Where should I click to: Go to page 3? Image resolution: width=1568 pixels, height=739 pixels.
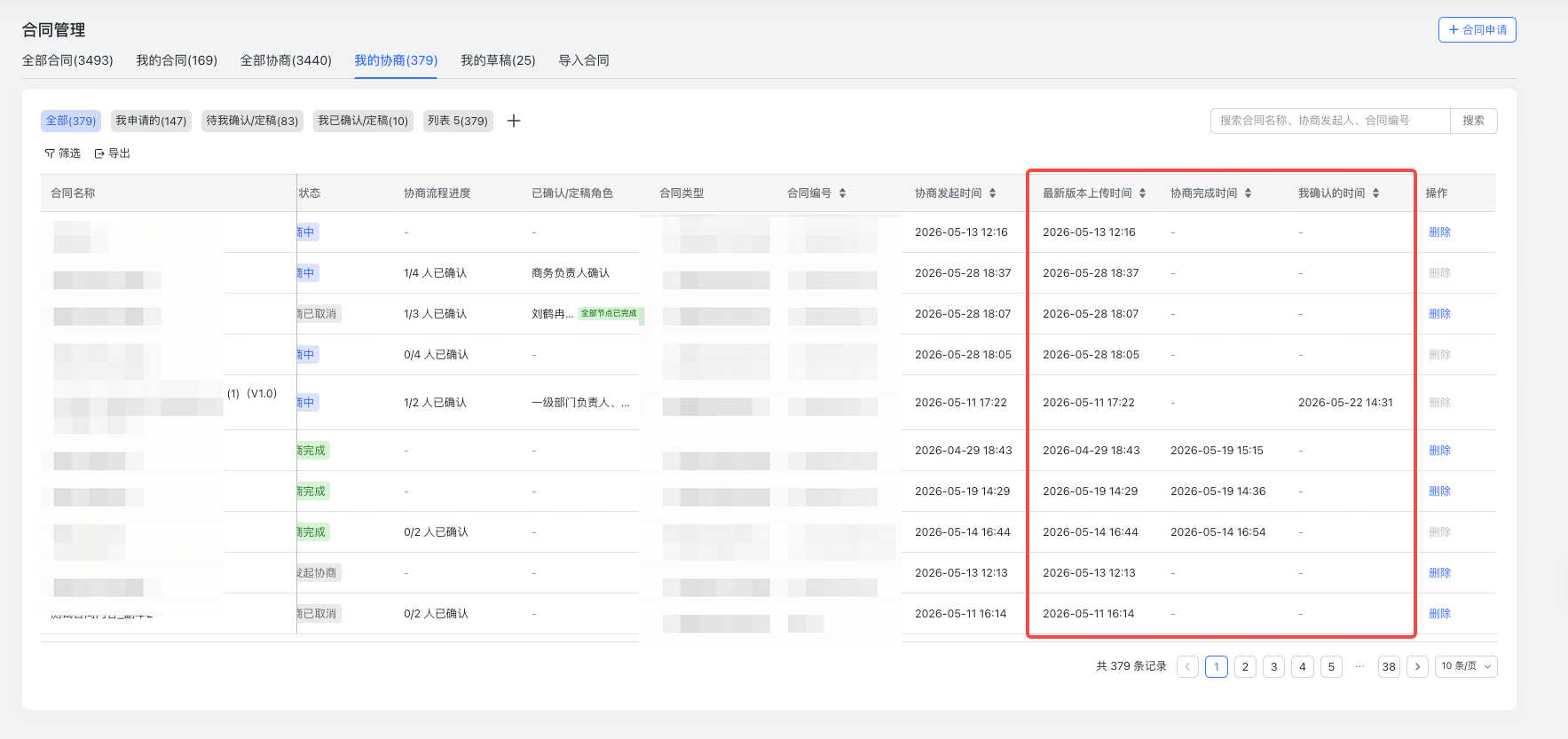coord(1273,666)
